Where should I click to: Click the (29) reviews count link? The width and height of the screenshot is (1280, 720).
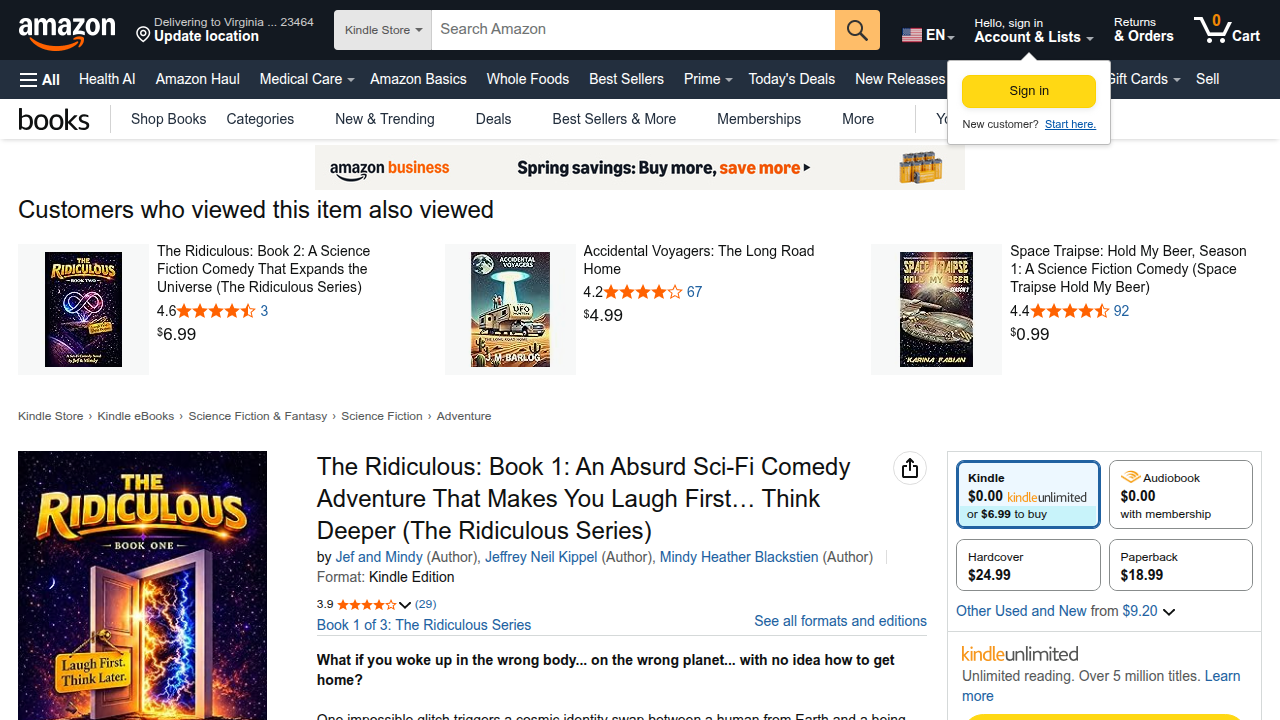tap(425, 604)
